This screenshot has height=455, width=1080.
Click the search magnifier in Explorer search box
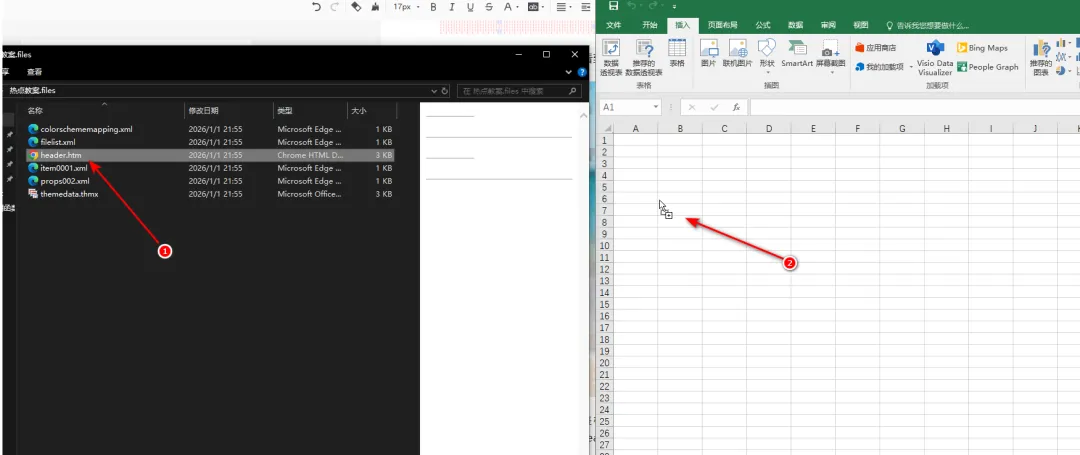[x=572, y=90]
